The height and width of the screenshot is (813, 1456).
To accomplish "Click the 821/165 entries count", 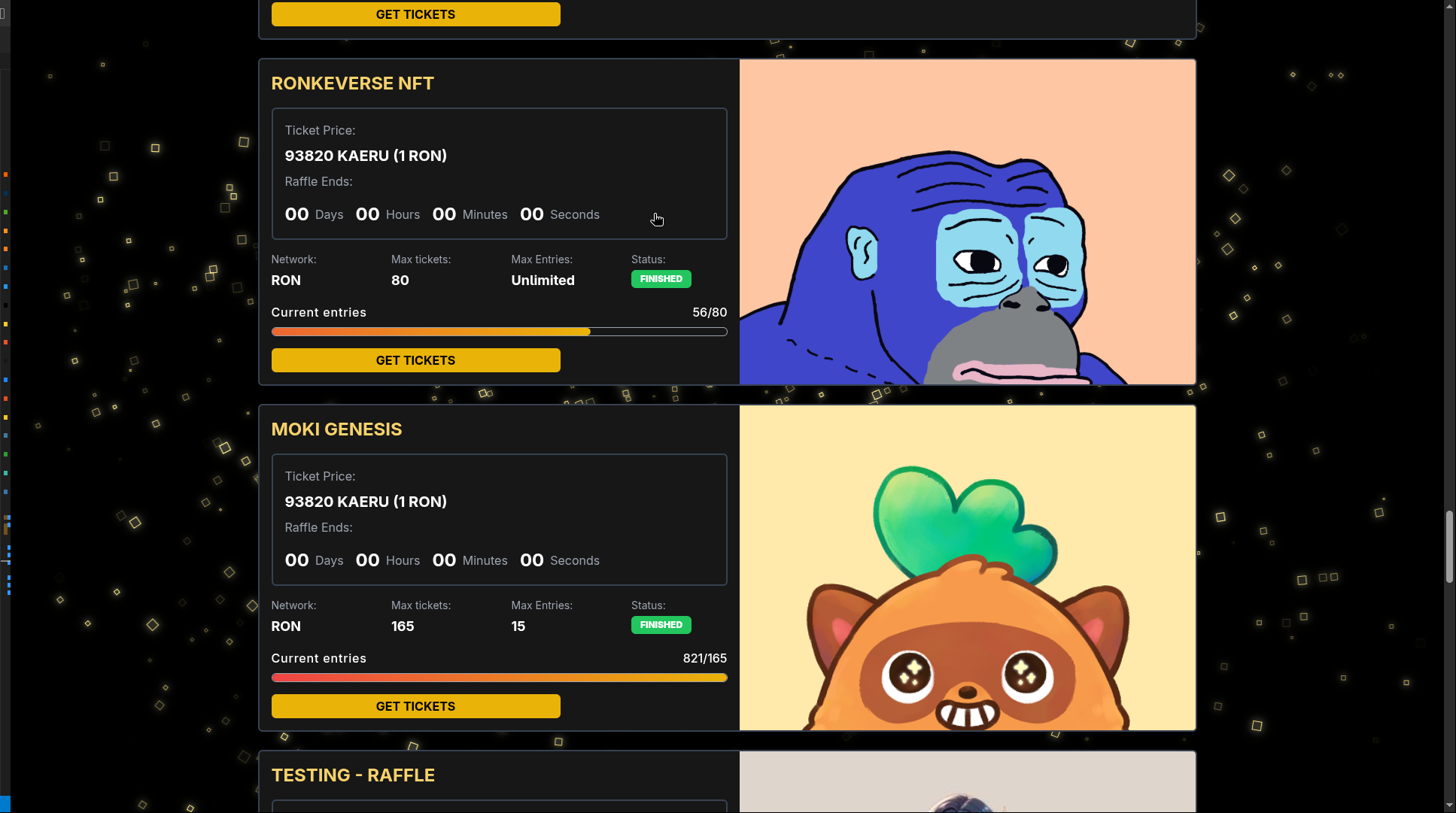I will 704,658.
